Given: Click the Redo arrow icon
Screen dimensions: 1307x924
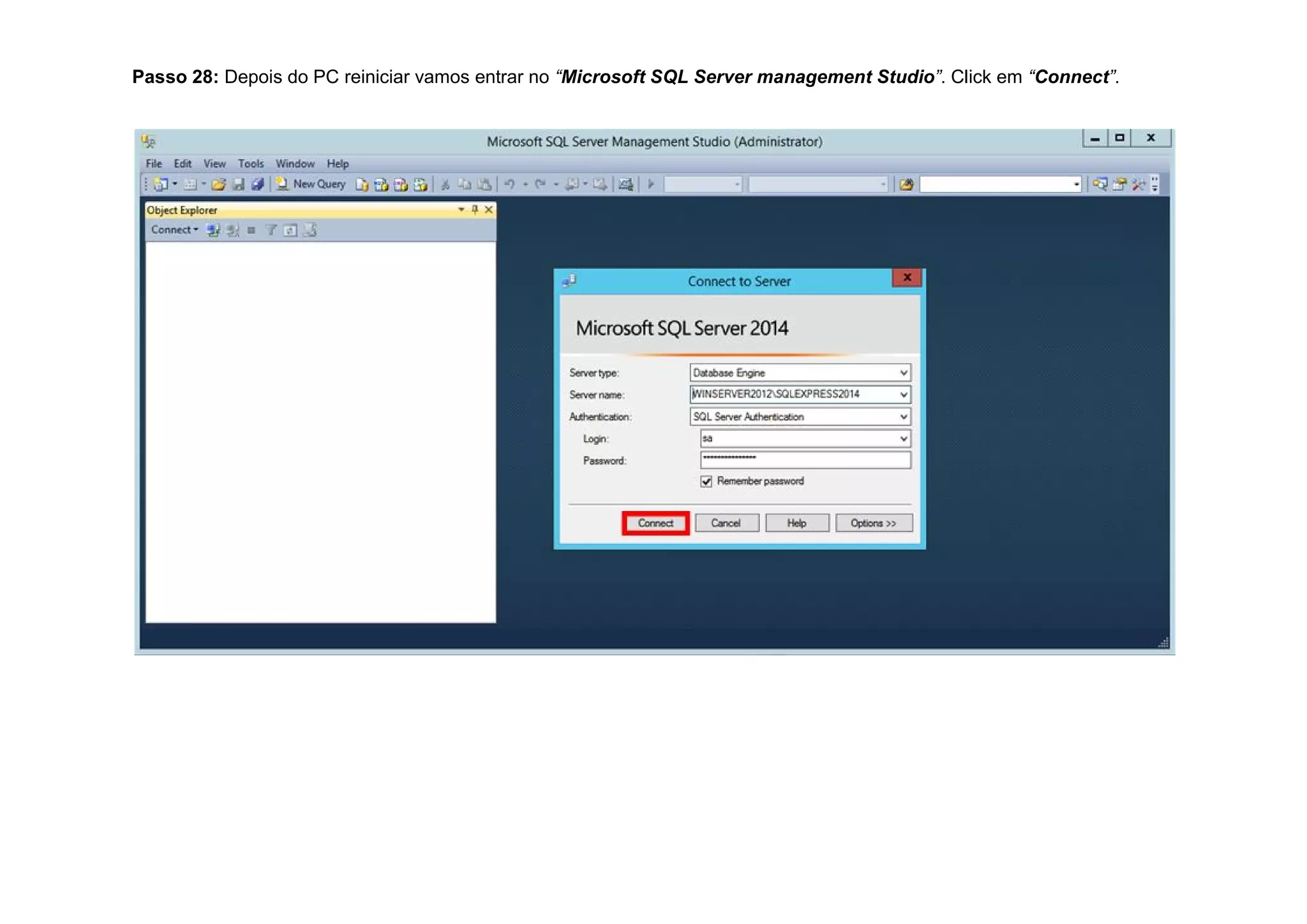Looking at the screenshot, I should tap(541, 184).
